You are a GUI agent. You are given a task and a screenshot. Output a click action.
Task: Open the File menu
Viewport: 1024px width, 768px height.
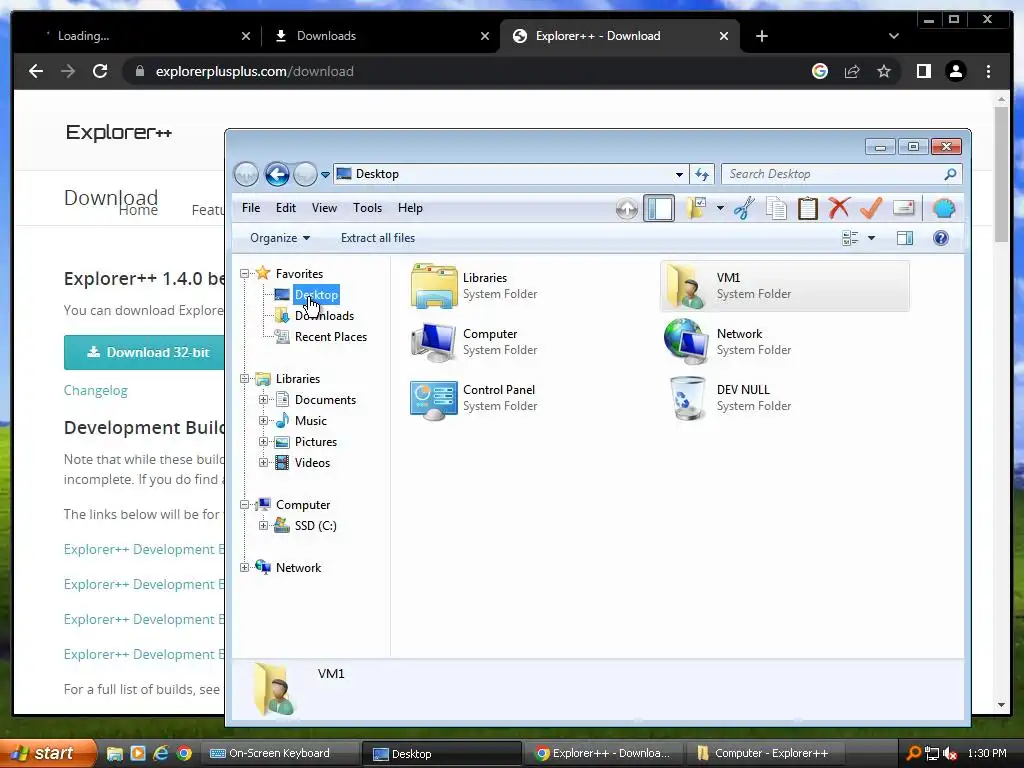[251, 208]
